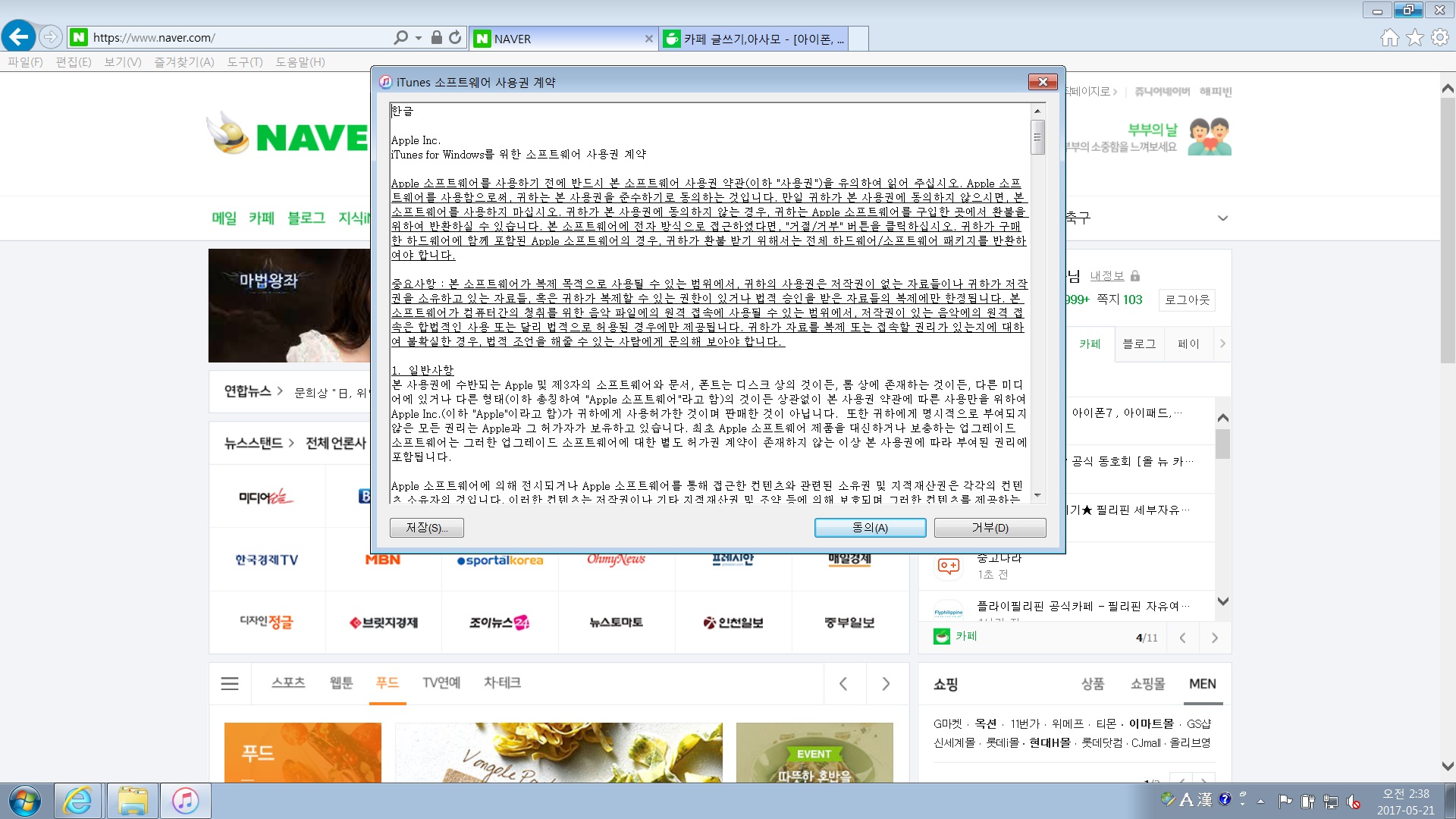The image size is (1456, 819).
Task: Click the license text scrollbar thumb
Action: (x=1037, y=137)
